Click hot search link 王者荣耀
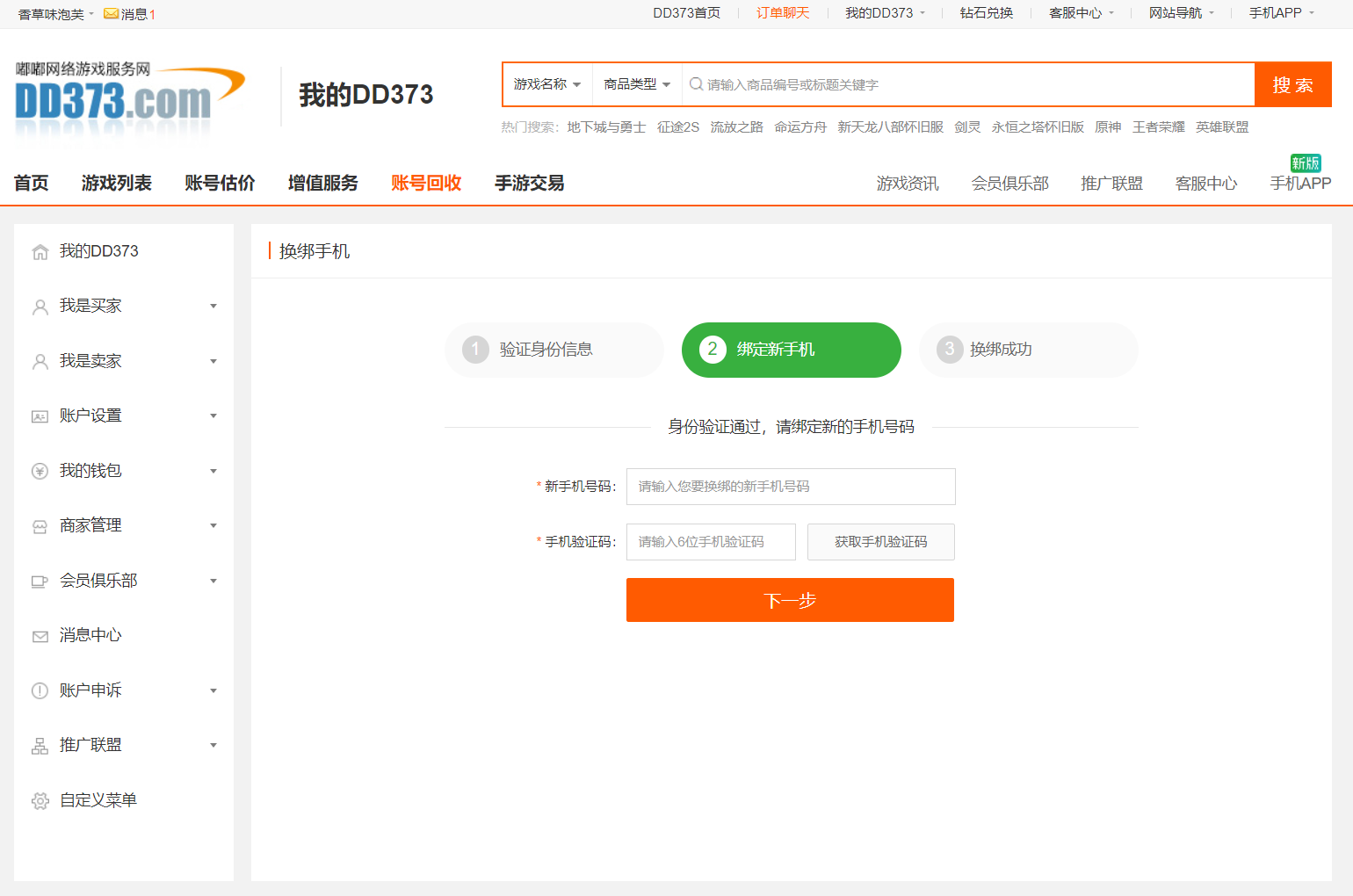This screenshot has height=896, width=1353. click(1159, 127)
